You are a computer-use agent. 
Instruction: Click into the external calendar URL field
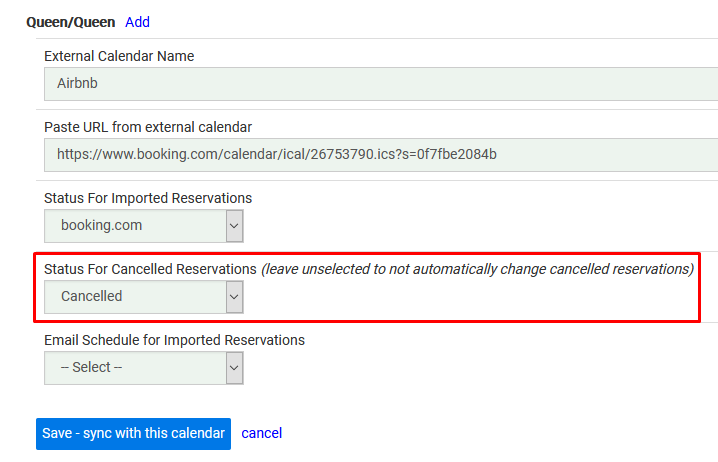pos(380,154)
